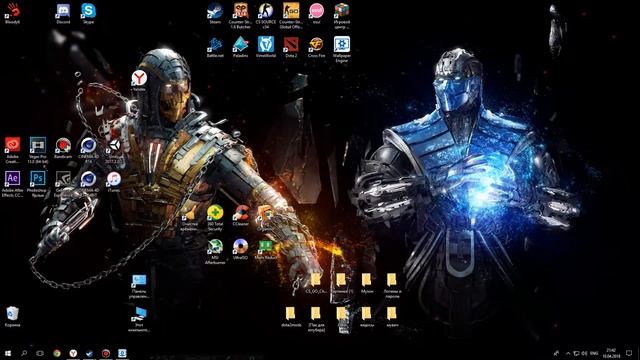Open MSI Afterburner shortcut
The width and height of the screenshot is (640, 360).
(x=215, y=252)
